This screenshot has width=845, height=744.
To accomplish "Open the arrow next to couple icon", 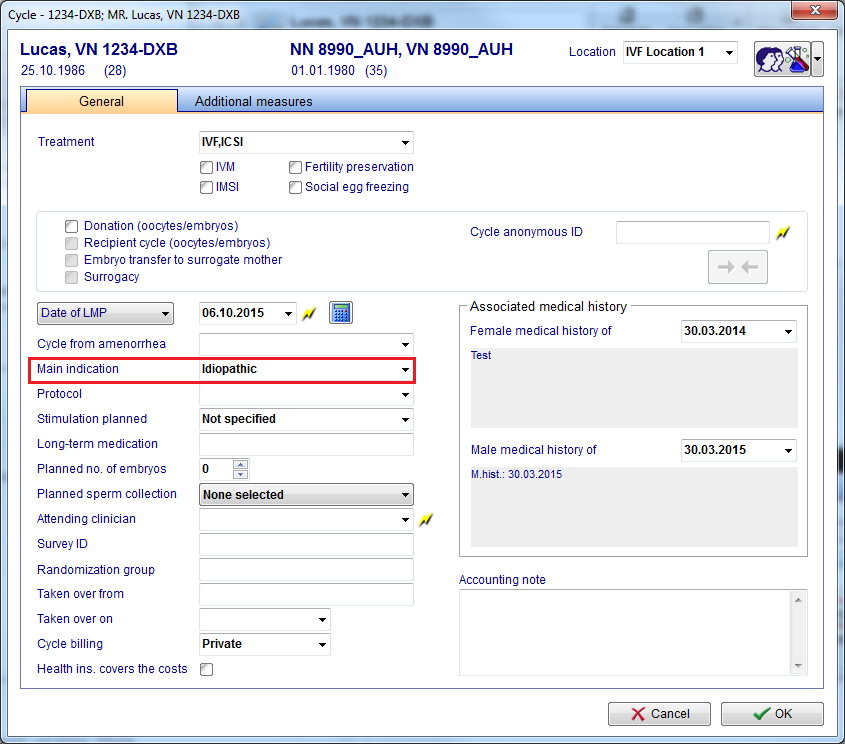I will (818, 59).
